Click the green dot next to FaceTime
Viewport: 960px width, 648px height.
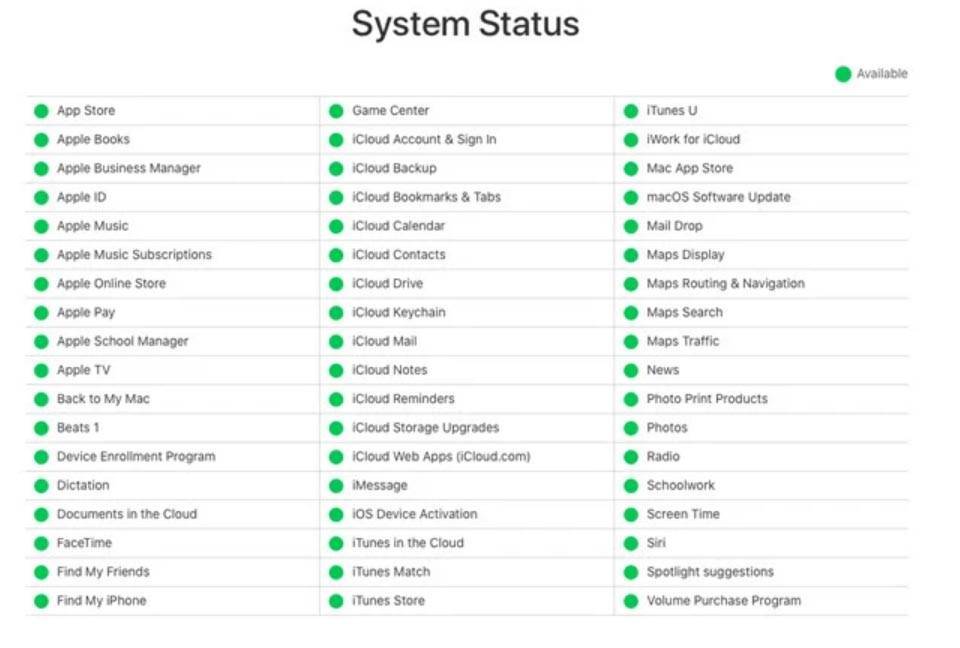click(41, 544)
